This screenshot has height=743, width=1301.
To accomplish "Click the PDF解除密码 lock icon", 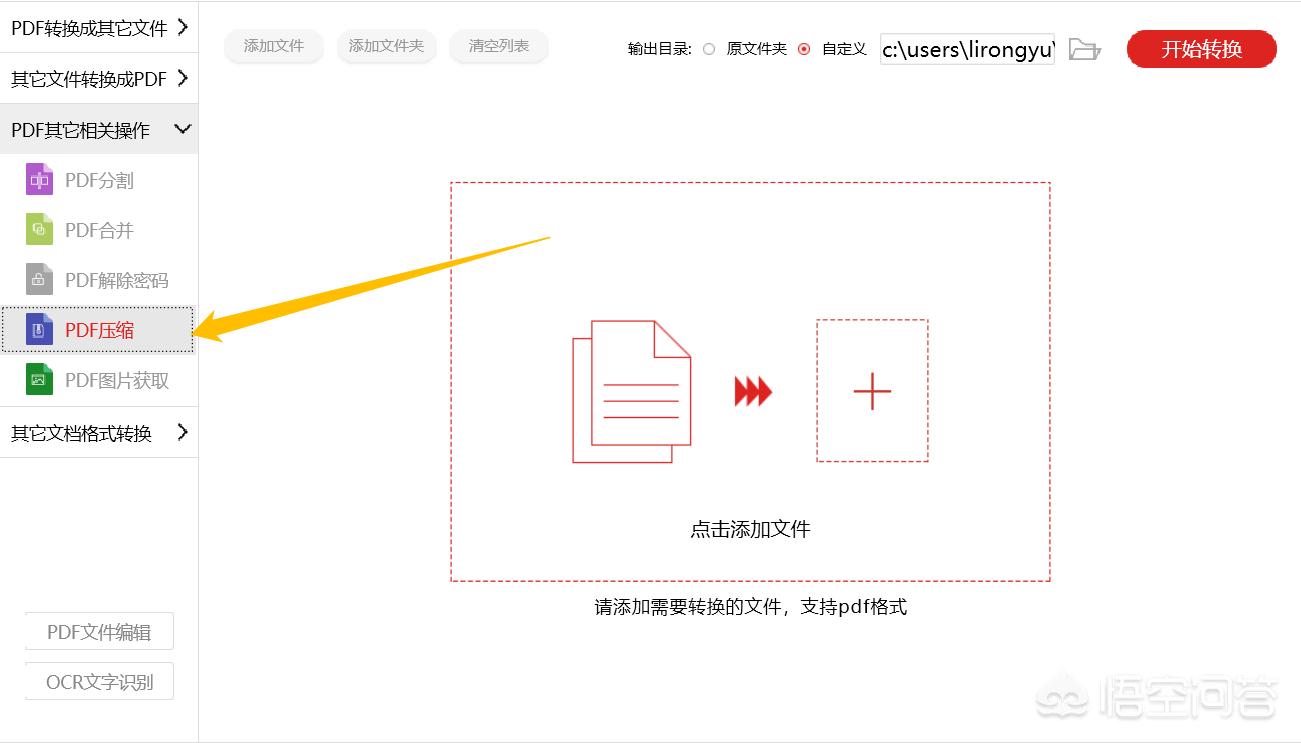I will tap(38, 279).
